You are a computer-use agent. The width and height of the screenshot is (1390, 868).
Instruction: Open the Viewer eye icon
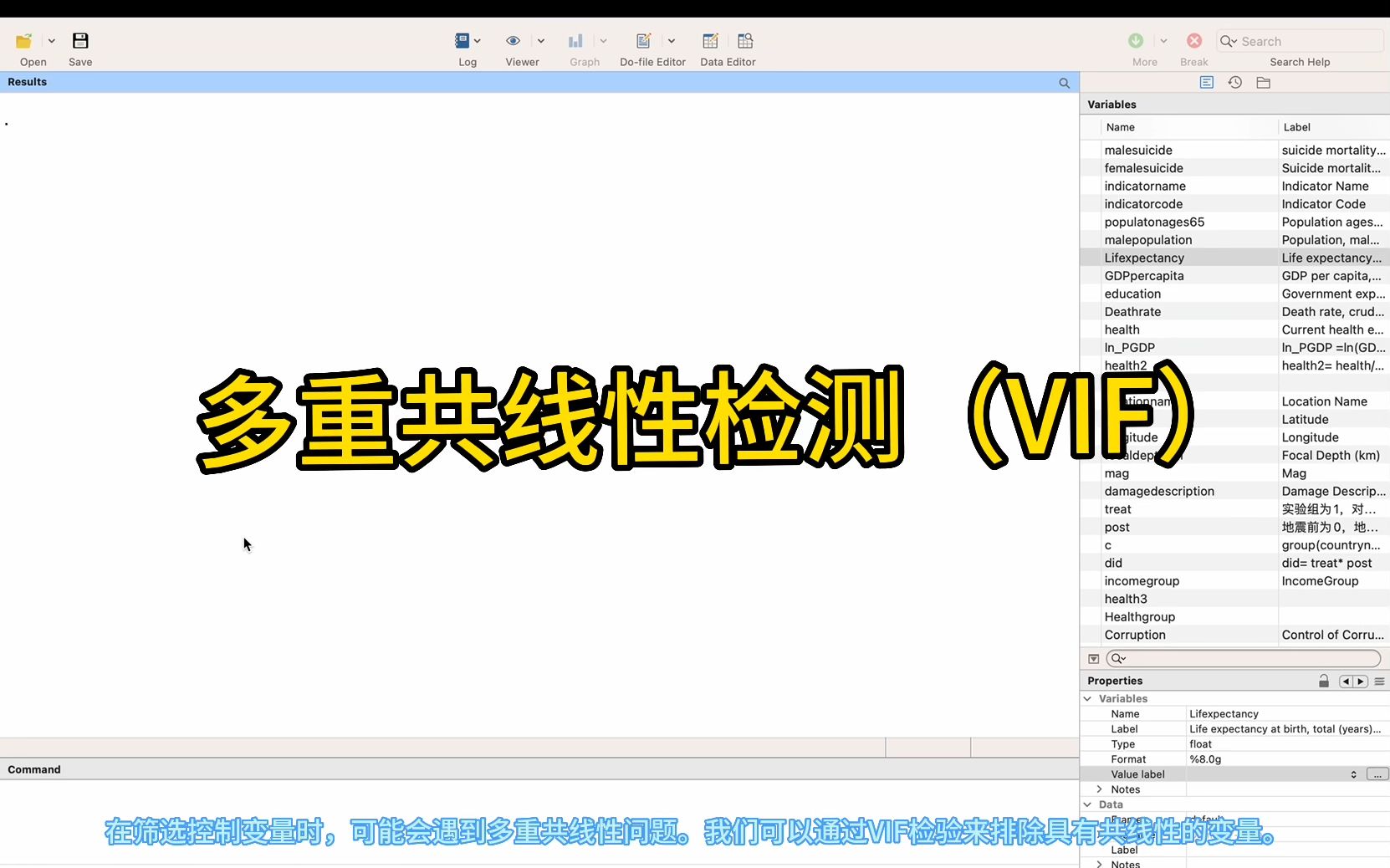(x=513, y=41)
